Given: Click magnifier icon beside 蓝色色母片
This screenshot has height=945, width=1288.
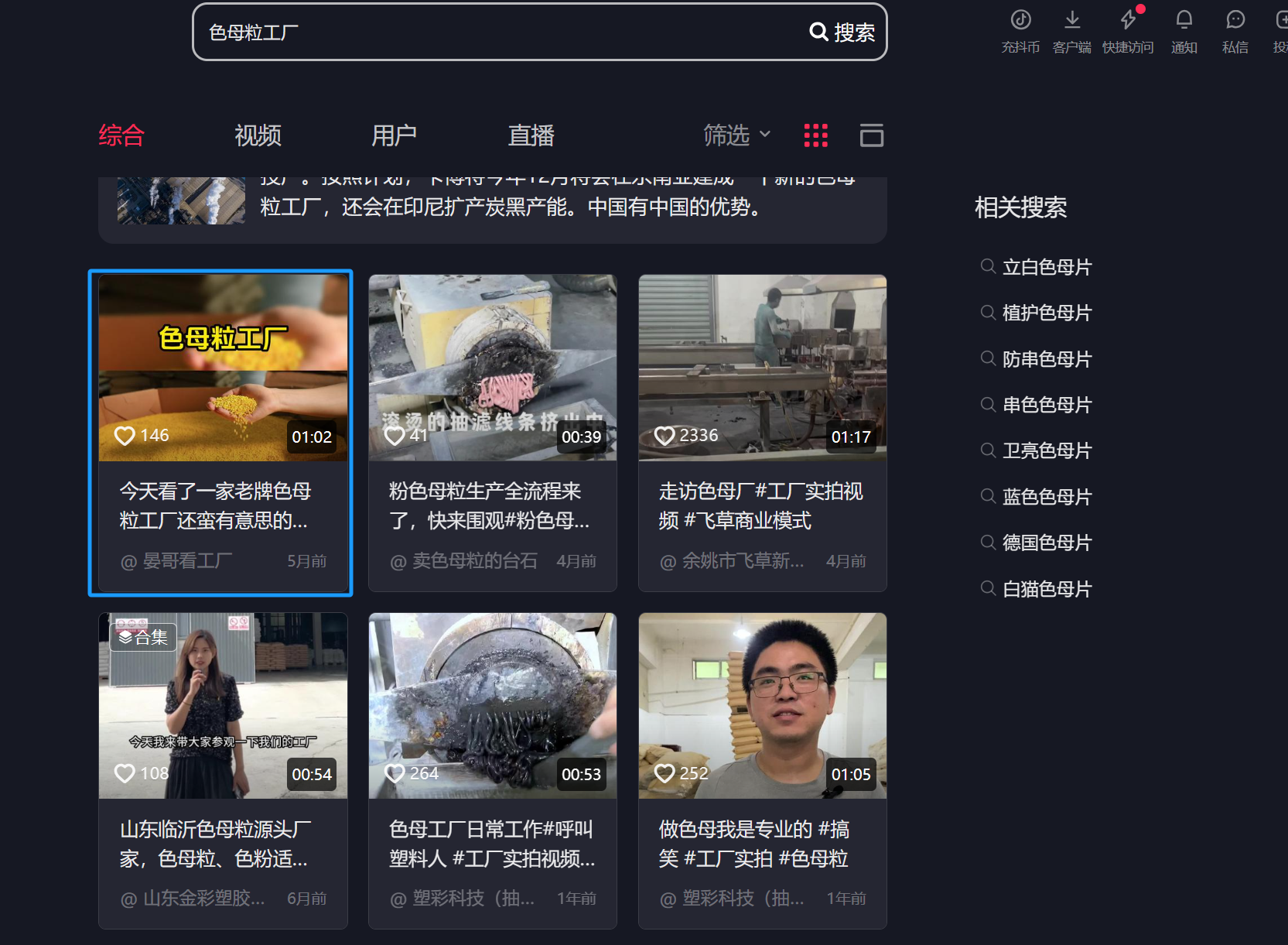Looking at the screenshot, I should (x=988, y=496).
